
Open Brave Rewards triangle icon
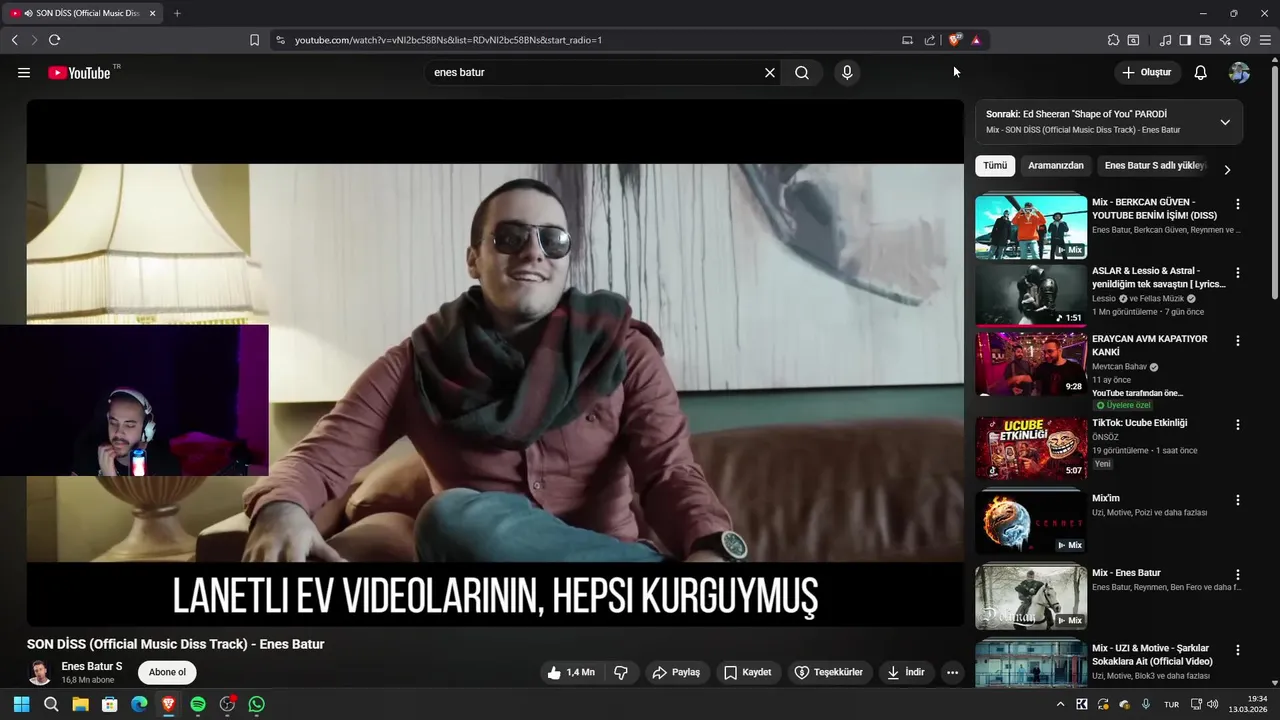click(x=976, y=40)
